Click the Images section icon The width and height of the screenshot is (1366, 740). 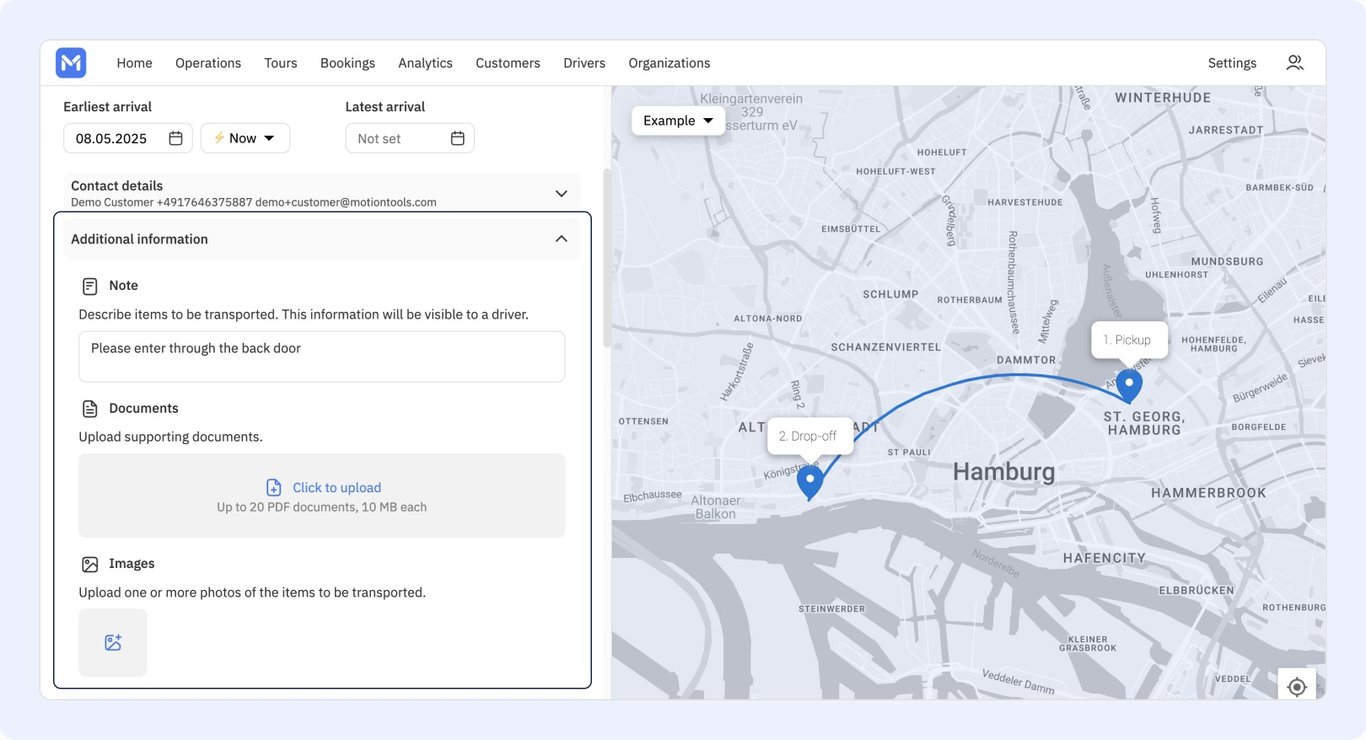90,564
